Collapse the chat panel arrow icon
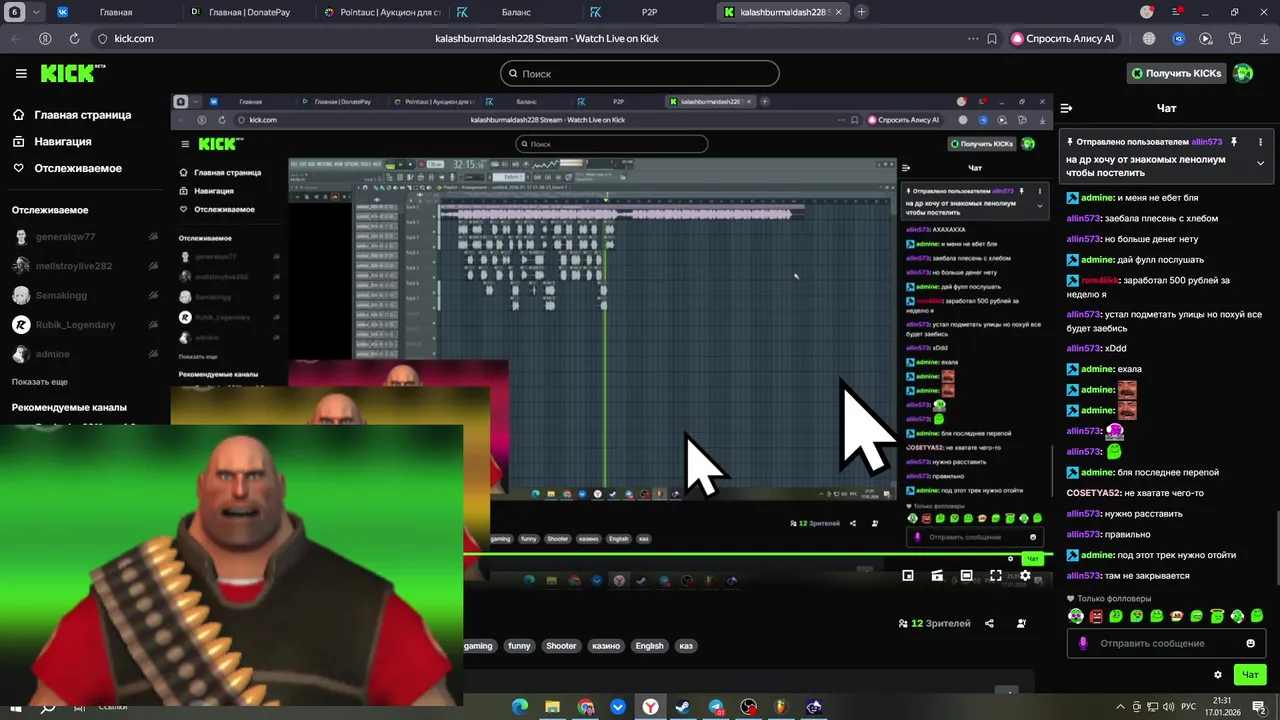This screenshot has height=720, width=1280. (x=1066, y=108)
